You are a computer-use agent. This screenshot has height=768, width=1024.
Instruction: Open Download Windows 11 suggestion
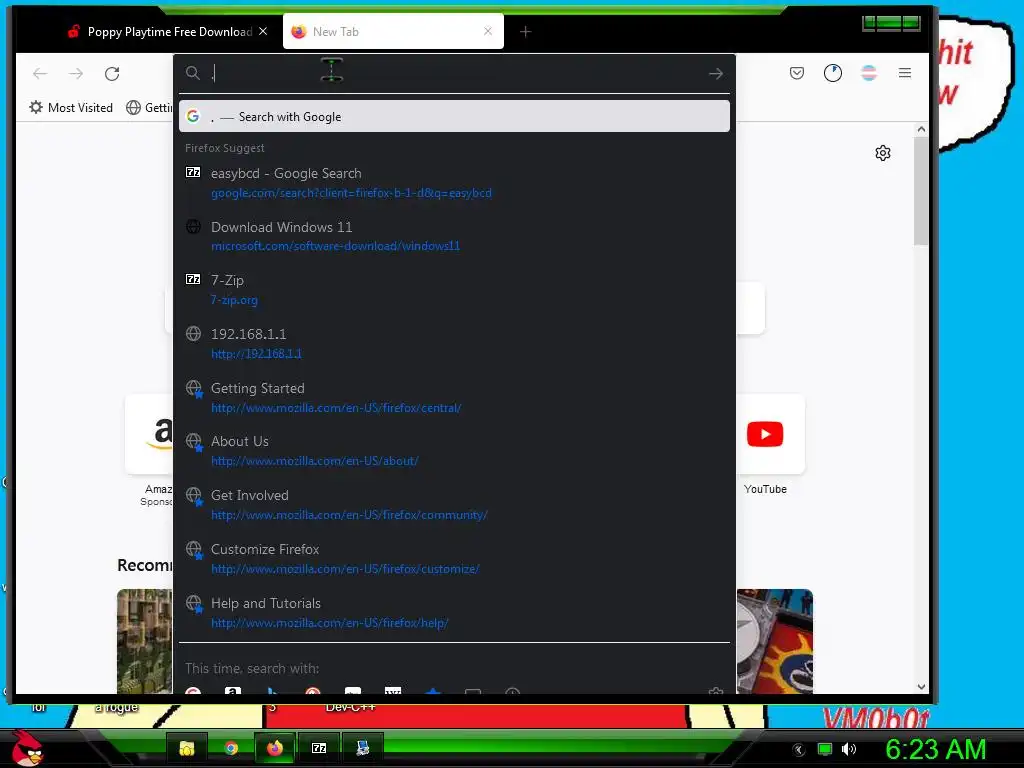[455, 236]
